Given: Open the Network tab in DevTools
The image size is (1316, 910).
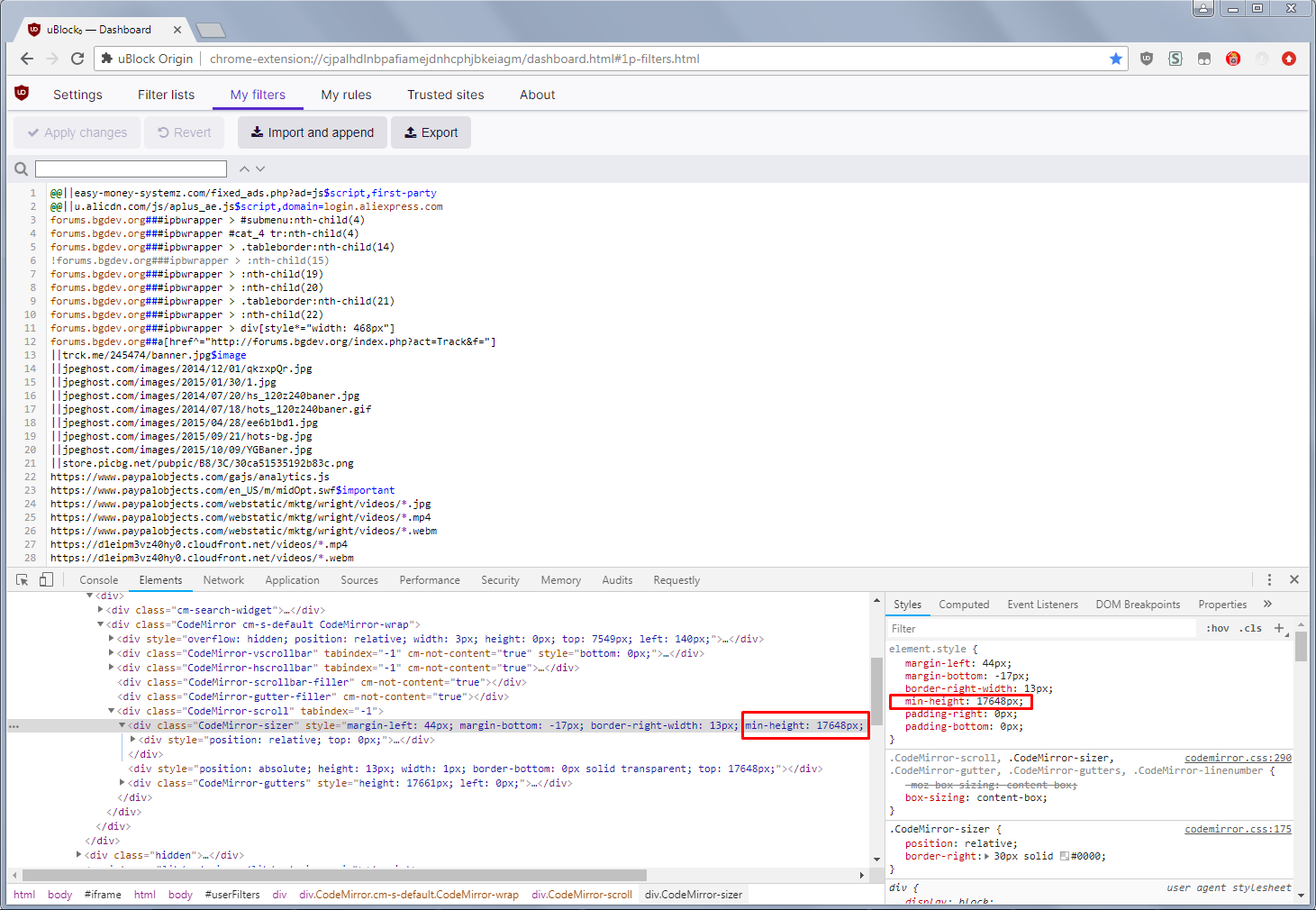Looking at the screenshot, I should click(x=223, y=580).
